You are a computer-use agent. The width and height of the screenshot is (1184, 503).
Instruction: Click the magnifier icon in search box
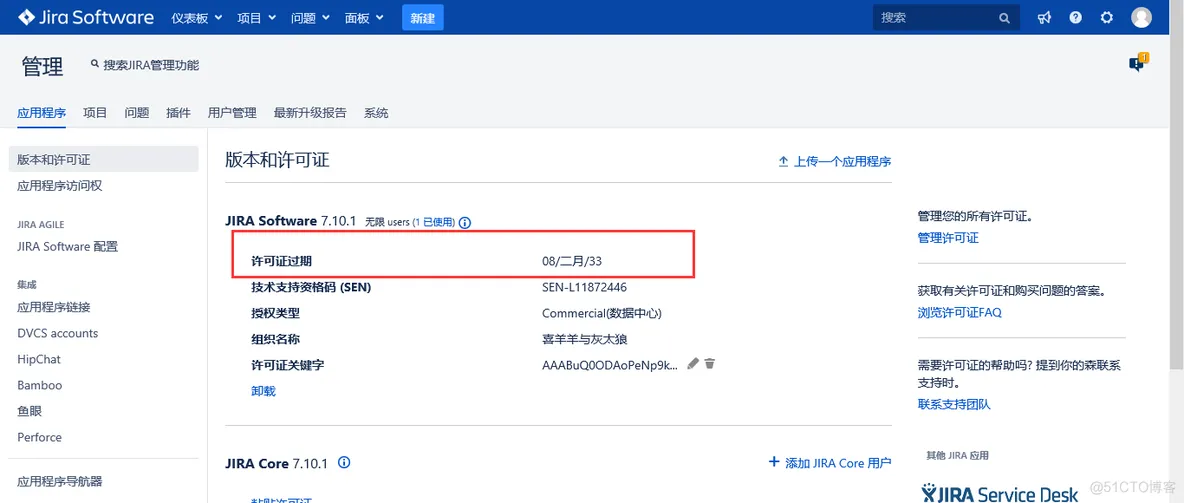click(x=1004, y=18)
